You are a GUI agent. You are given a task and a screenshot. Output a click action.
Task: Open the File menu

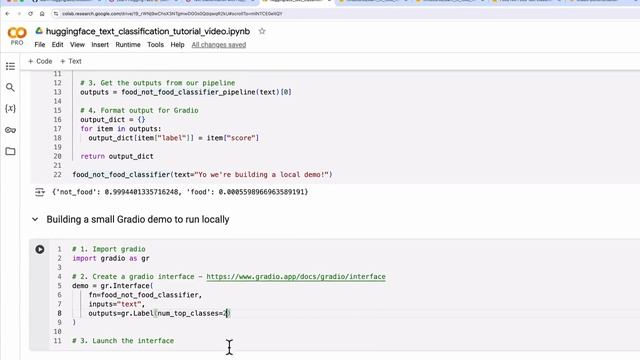coord(40,44)
